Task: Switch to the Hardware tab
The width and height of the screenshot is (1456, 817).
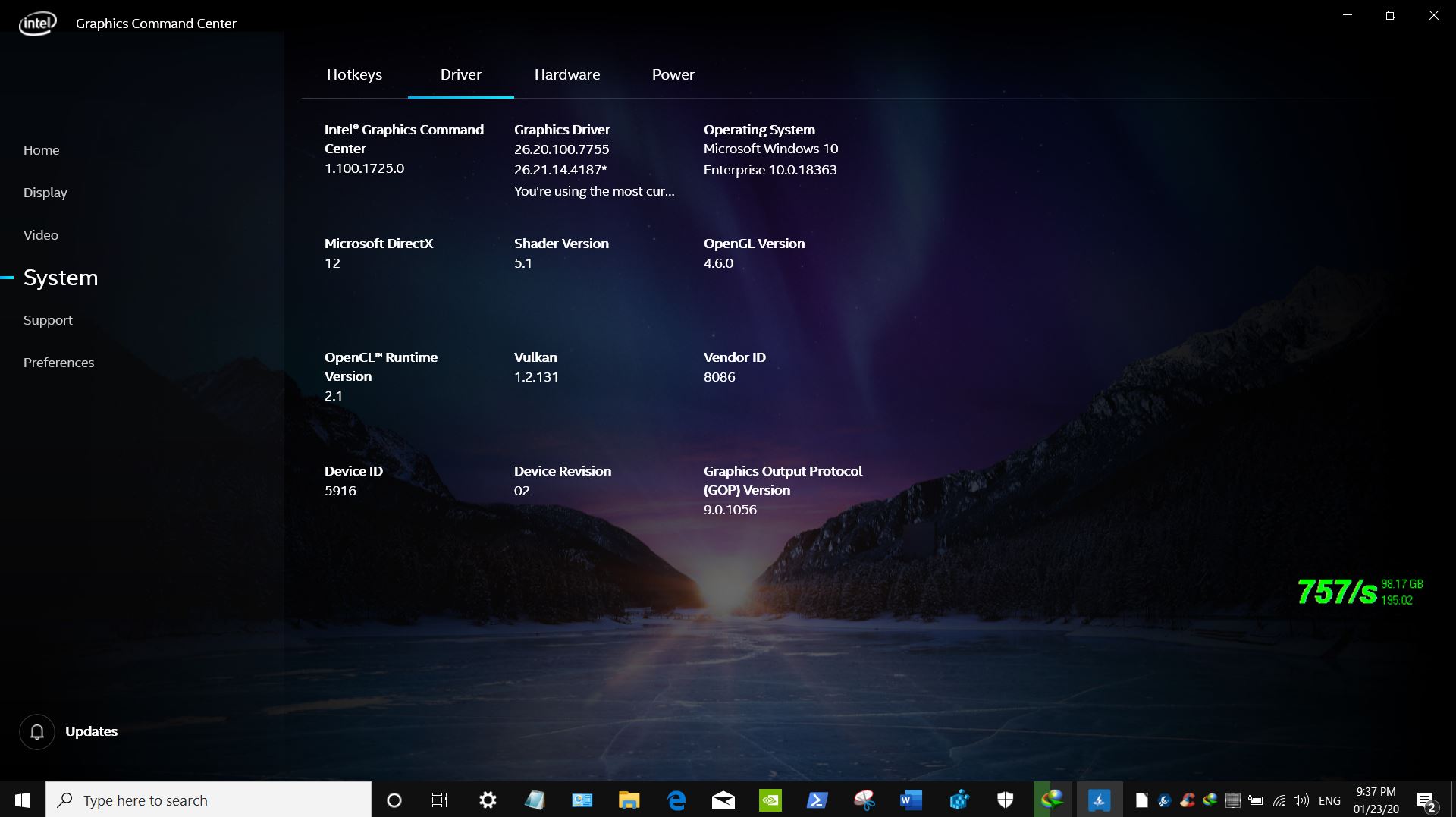Action: coord(566,74)
